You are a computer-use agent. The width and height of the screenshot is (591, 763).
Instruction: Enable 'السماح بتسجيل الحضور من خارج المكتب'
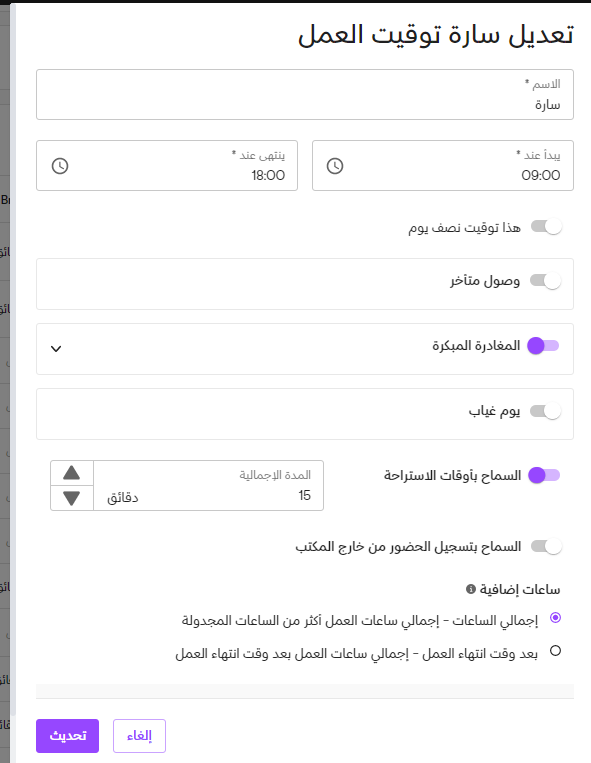546,546
